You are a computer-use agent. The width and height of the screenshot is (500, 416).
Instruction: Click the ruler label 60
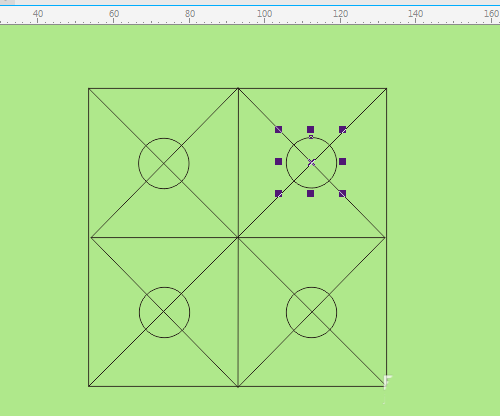coord(114,14)
